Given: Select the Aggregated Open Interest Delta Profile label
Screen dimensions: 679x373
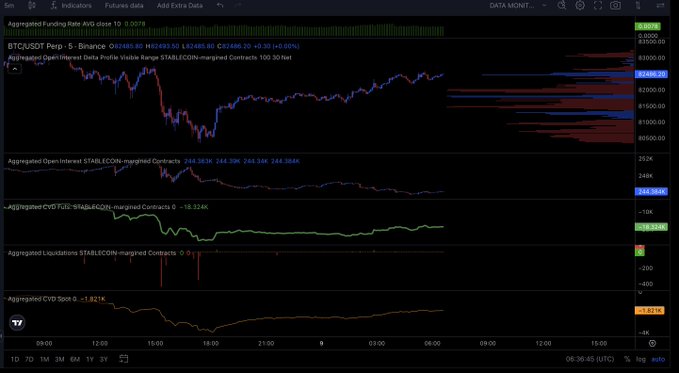Looking at the screenshot, I should [149, 57].
